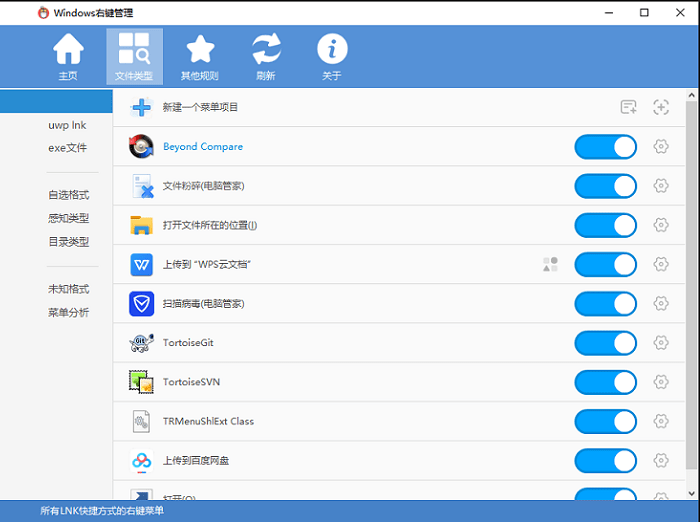Click the add note icon in the header row
The image size is (700, 522).
[628, 107]
